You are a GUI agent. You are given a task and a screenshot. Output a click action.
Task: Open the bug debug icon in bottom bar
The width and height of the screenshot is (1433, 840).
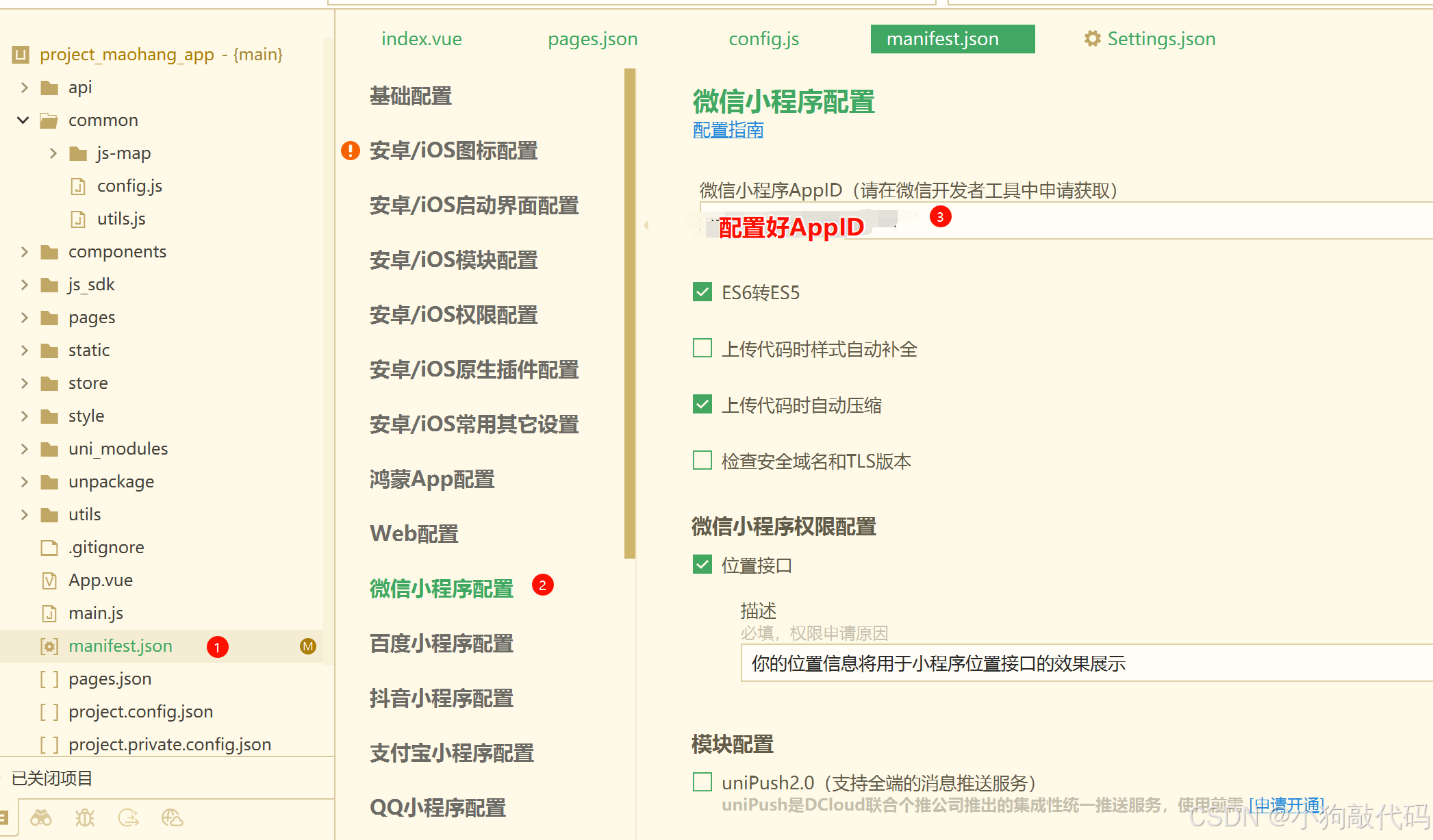(85, 817)
